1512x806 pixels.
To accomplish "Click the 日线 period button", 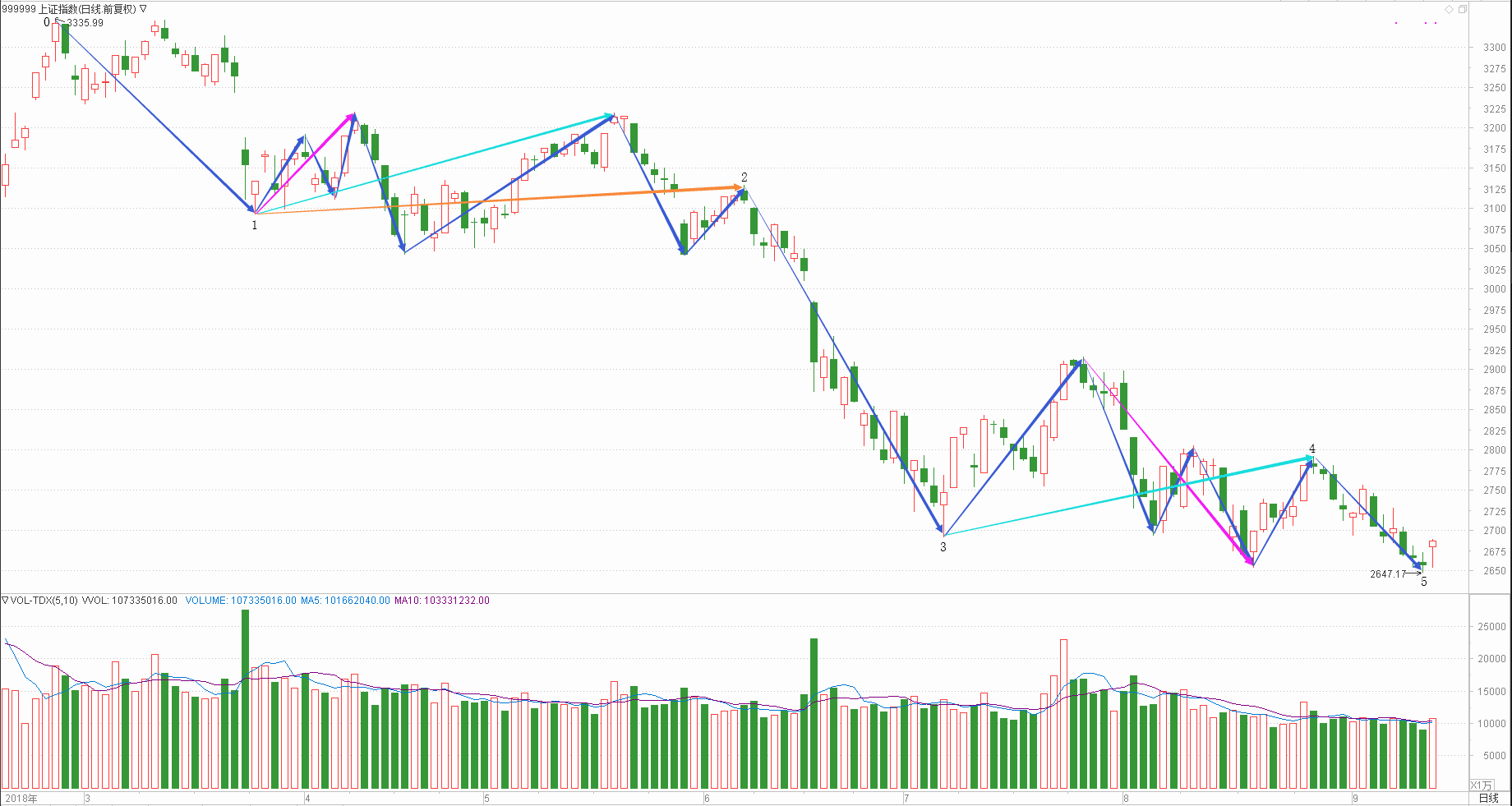I will coord(1489,798).
